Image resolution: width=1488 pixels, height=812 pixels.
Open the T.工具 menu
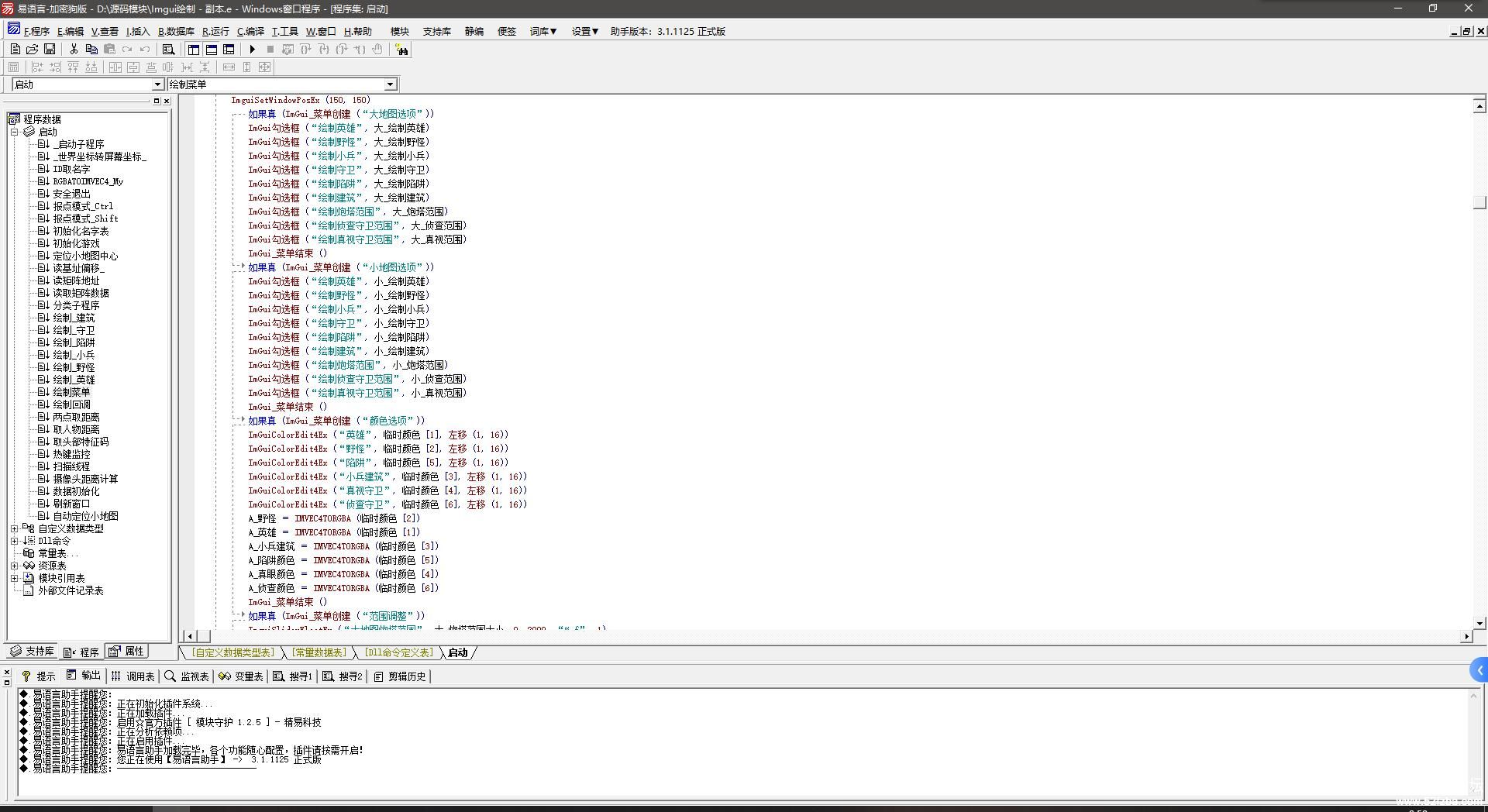click(x=284, y=32)
